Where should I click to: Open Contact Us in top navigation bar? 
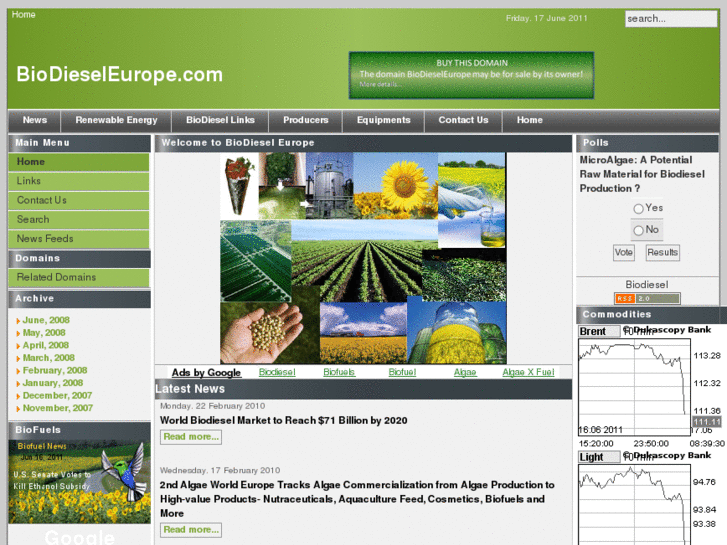pyautogui.click(x=463, y=120)
